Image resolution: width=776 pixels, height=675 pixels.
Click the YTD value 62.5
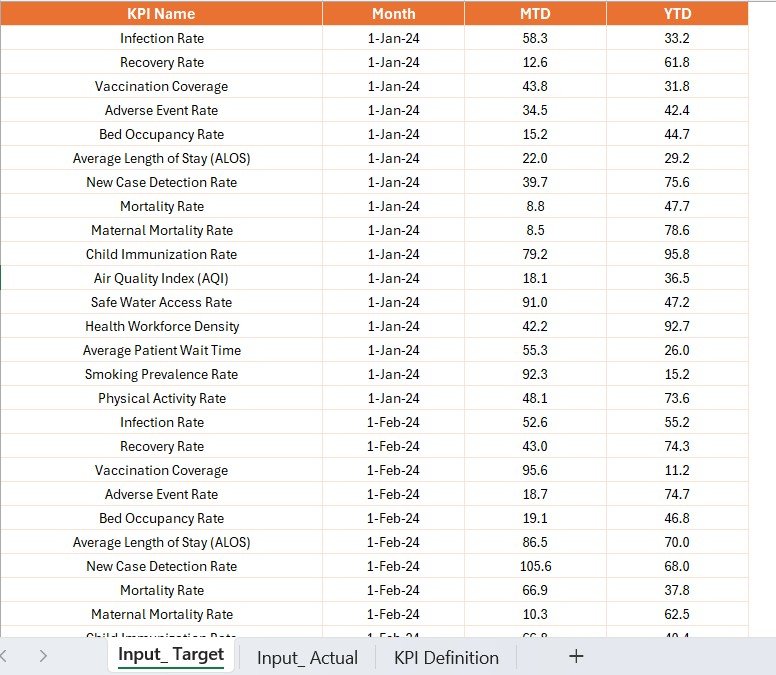click(x=677, y=614)
